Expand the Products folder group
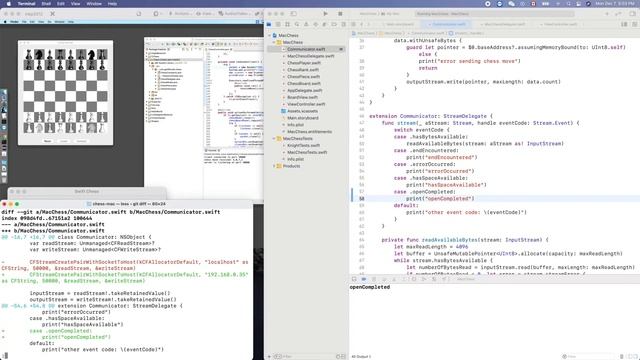Image resolution: width=640 pixels, height=360 pixels. click(x=274, y=166)
